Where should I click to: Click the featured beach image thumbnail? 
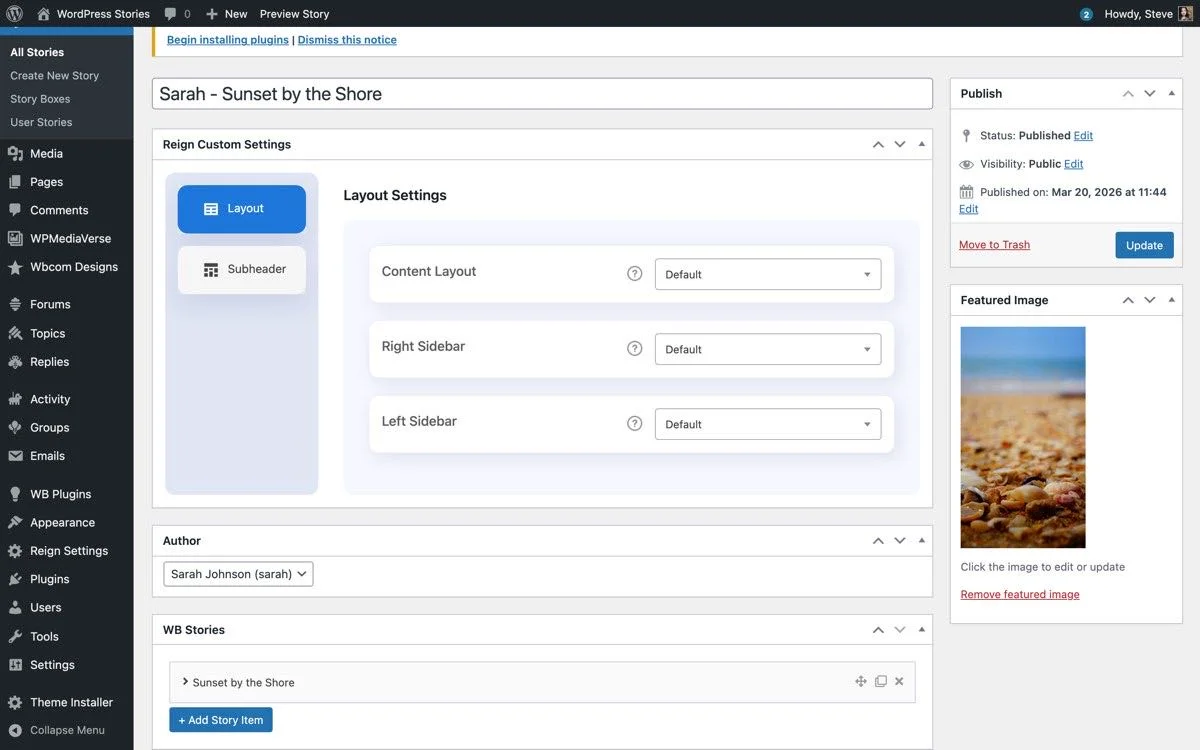(x=1022, y=435)
